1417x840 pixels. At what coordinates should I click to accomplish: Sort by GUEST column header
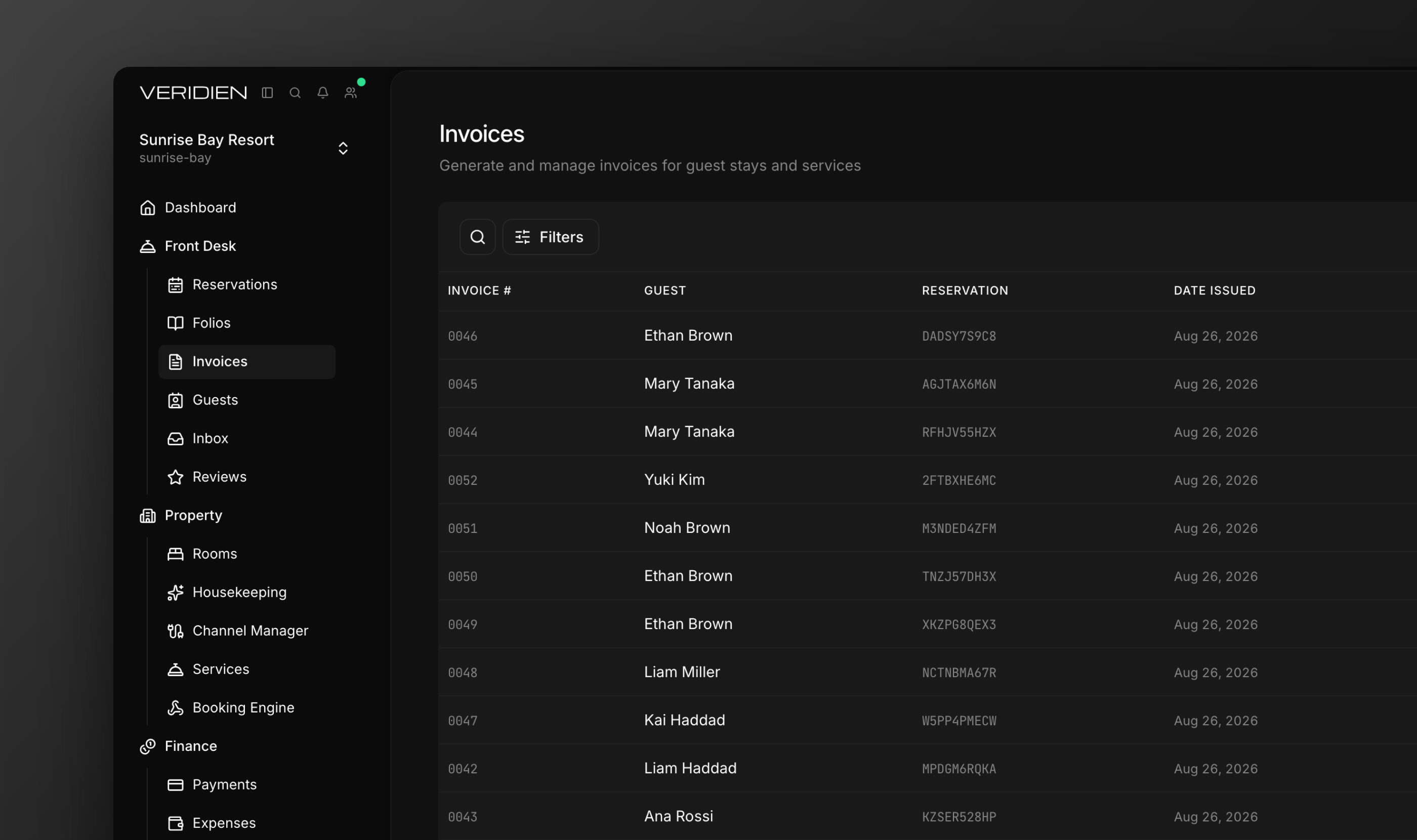[x=665, y=291]
